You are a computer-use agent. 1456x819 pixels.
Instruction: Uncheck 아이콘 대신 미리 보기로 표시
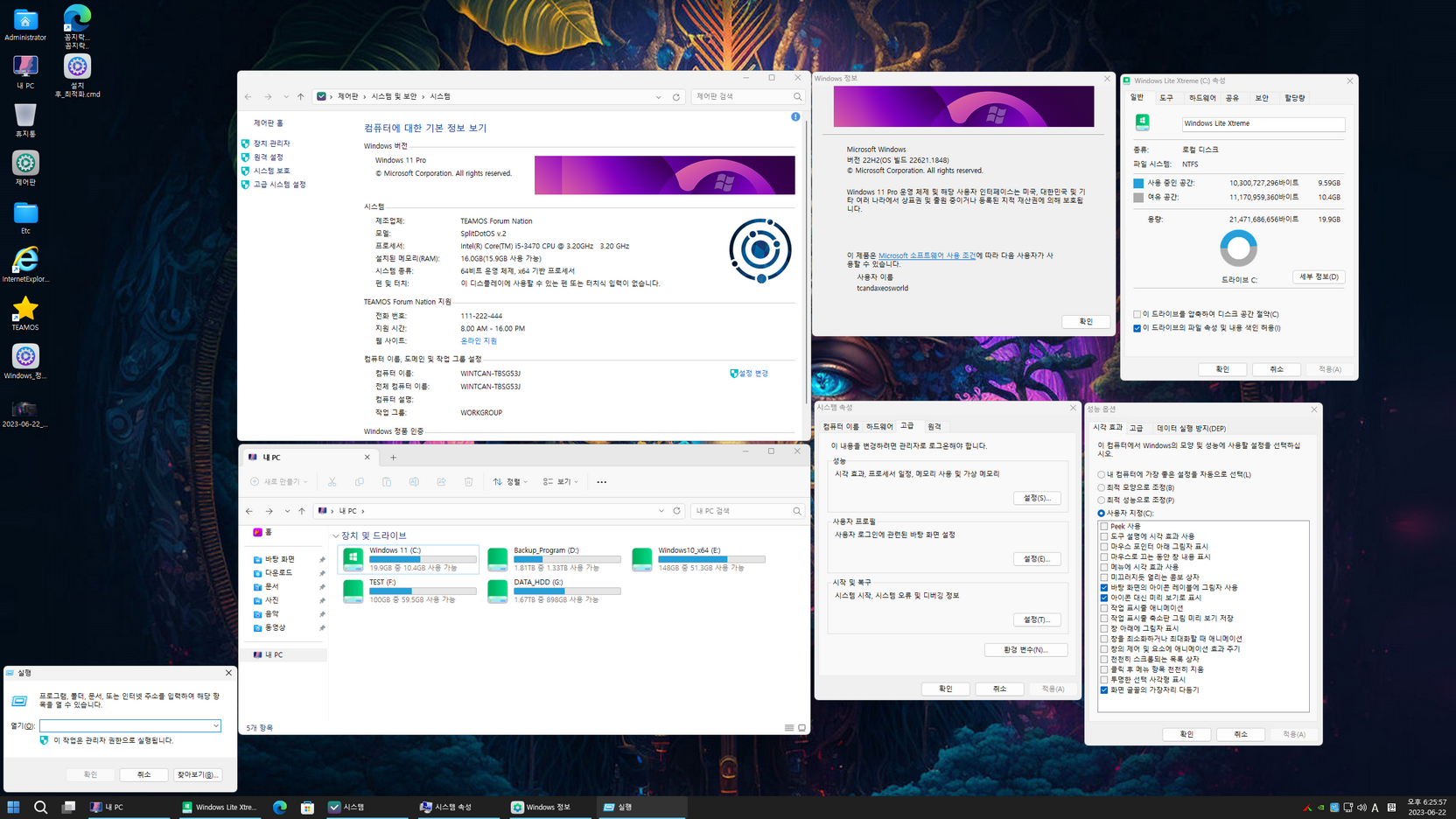tap(1104, 598)
